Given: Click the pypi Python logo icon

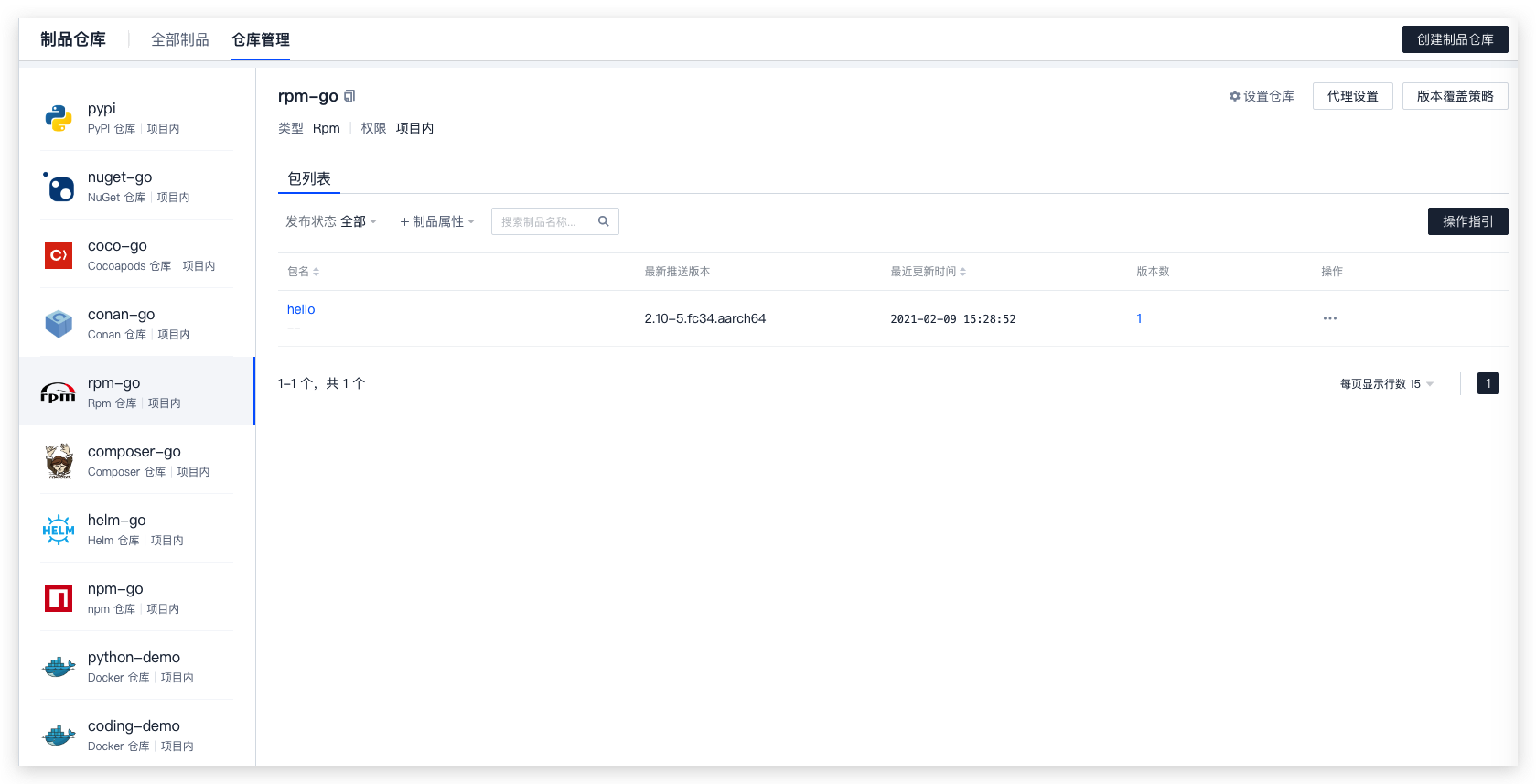Looking at the screenshot, I should pos(59,118).
